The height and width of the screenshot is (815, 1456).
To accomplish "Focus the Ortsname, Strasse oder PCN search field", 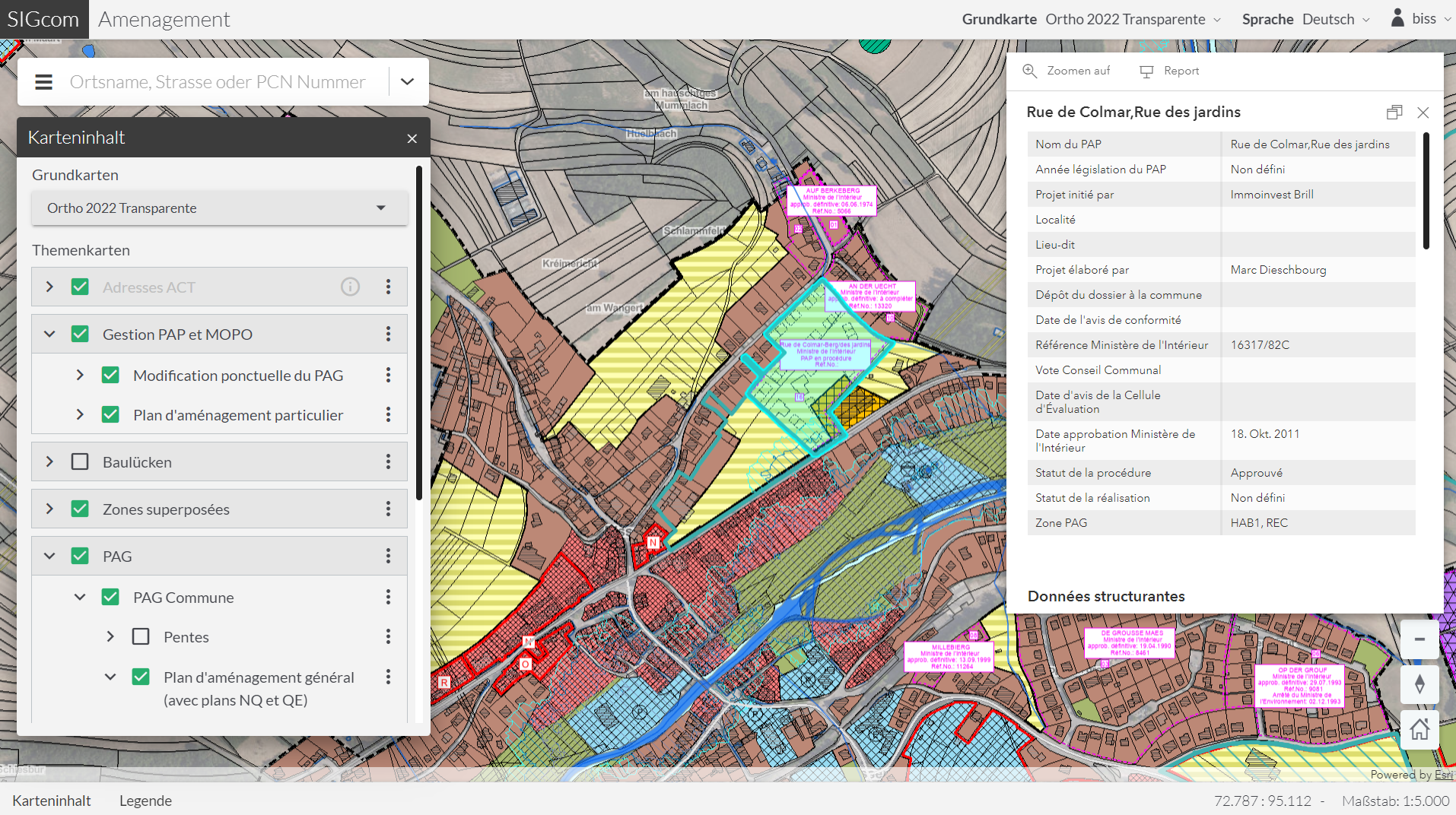I will tap(218, 82).
